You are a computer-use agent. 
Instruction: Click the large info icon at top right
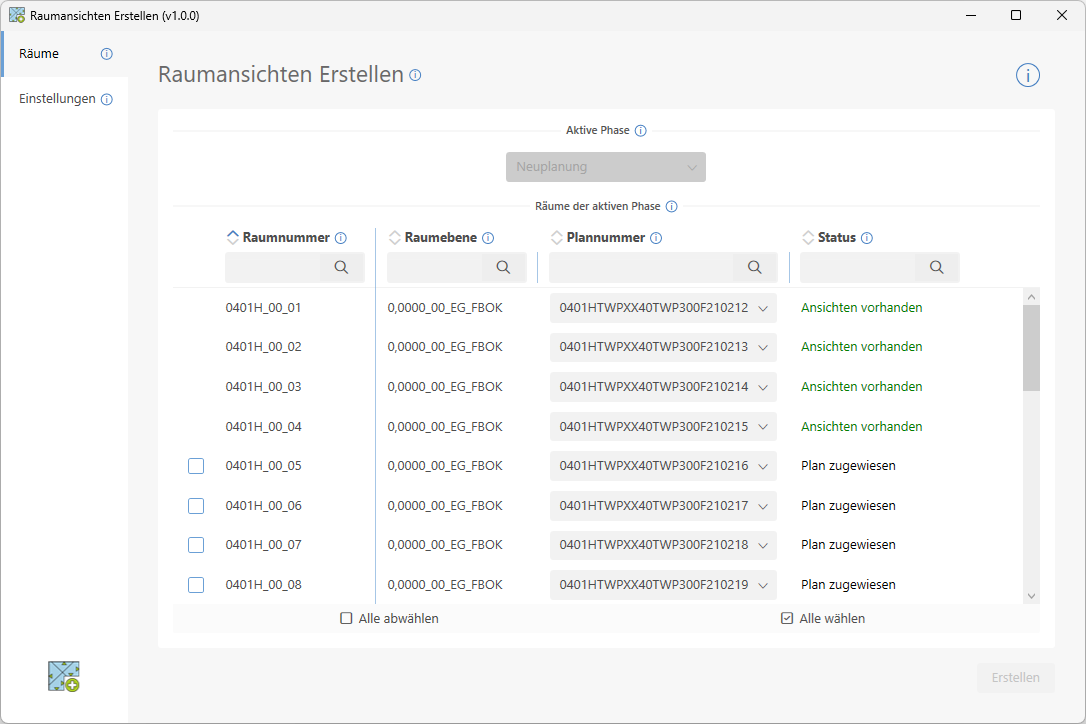1028,76
